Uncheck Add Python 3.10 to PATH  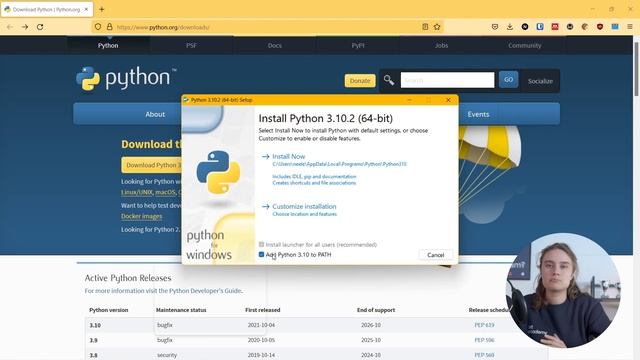tap(261, 254)
